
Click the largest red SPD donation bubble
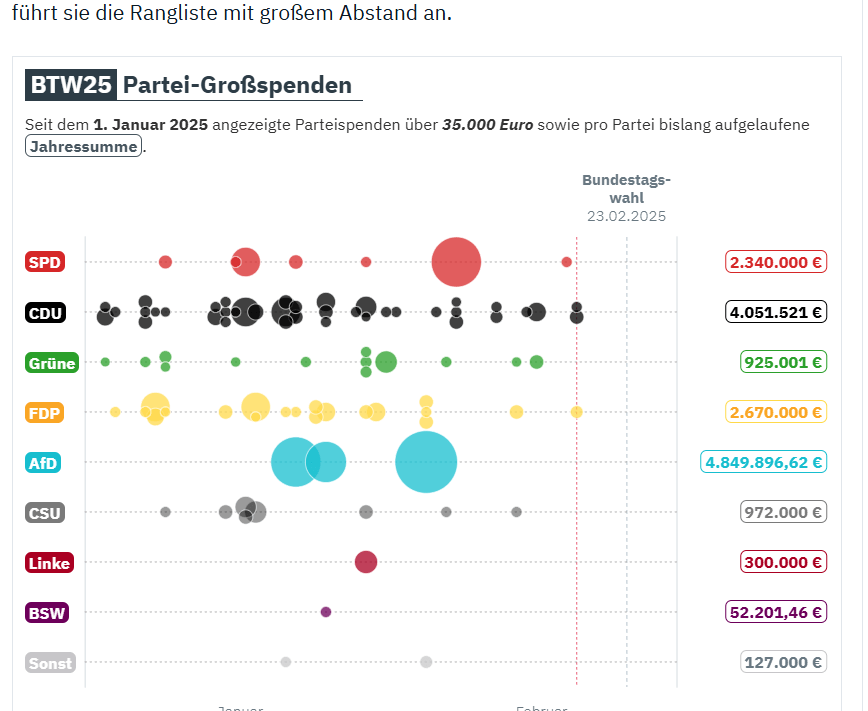(x=456, y=262)
